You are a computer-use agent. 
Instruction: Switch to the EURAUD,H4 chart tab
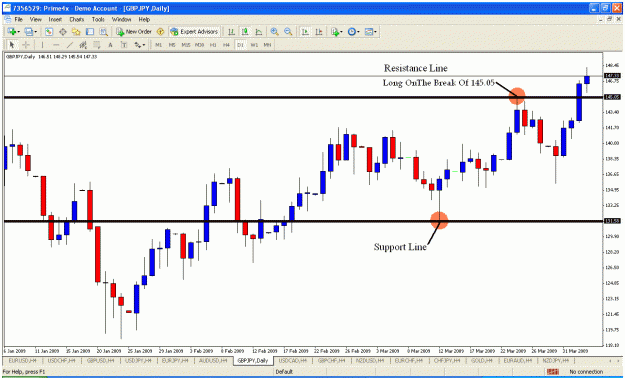click(518, 360)
